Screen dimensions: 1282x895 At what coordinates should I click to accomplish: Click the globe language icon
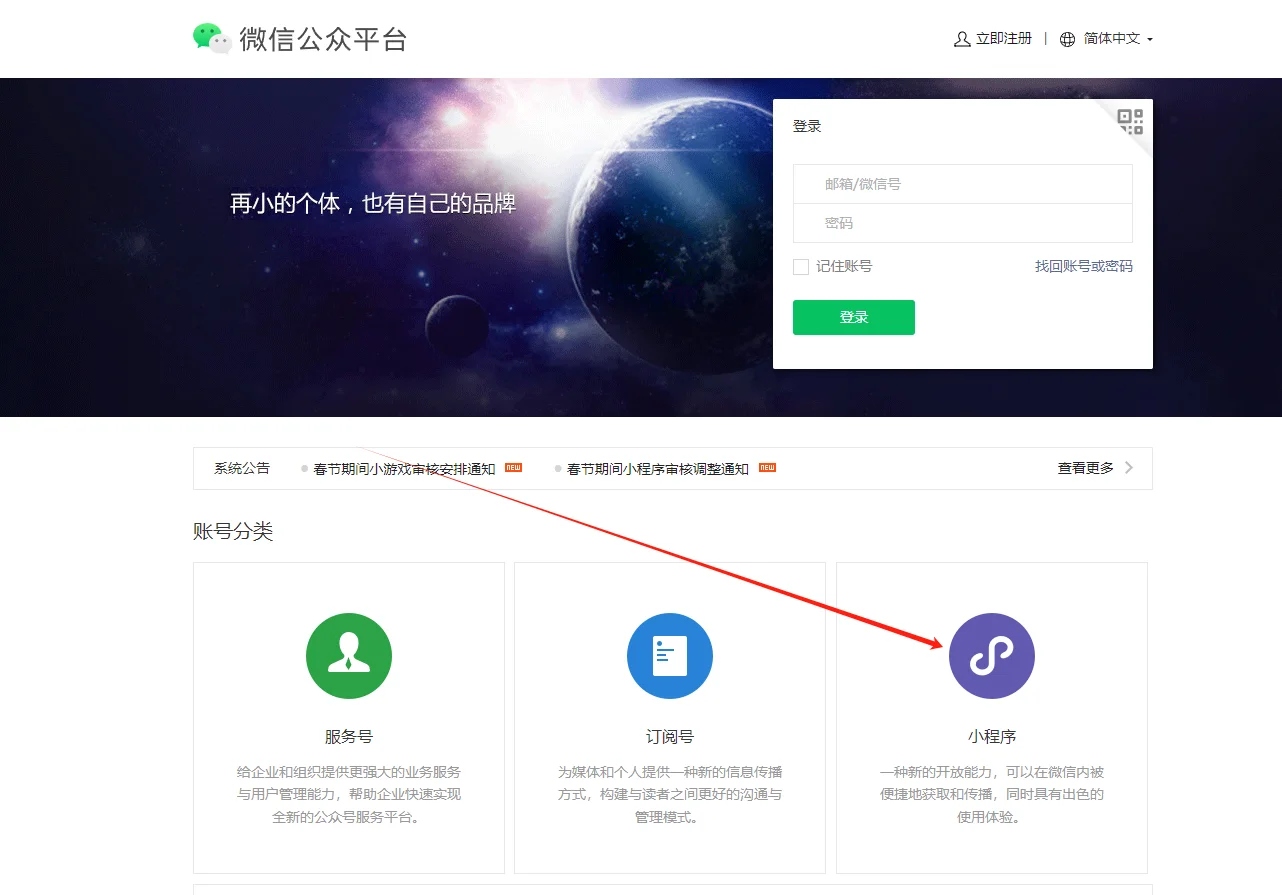pyautogui.click(x=1067, y=39)
